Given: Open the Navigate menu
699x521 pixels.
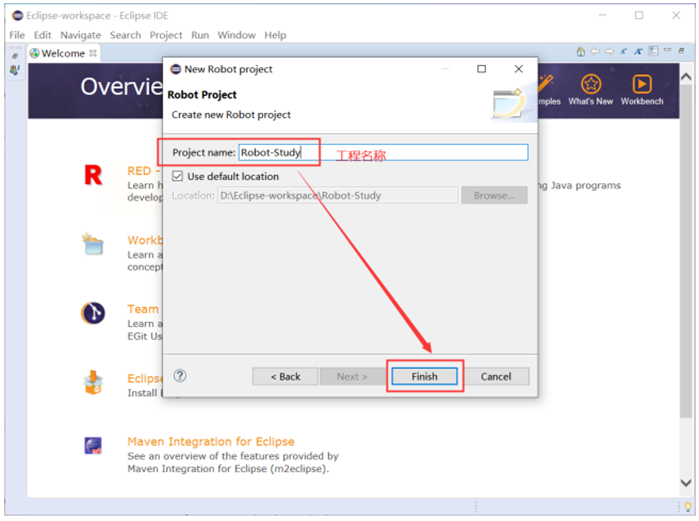Looking at the screenshot, I should point(81,35).
